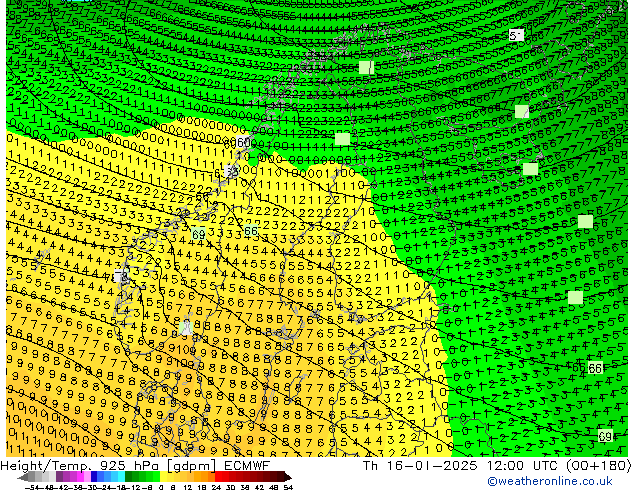
Task: Select the "(00+180)" forecast hour label
Action: click(x=598, y=465)
